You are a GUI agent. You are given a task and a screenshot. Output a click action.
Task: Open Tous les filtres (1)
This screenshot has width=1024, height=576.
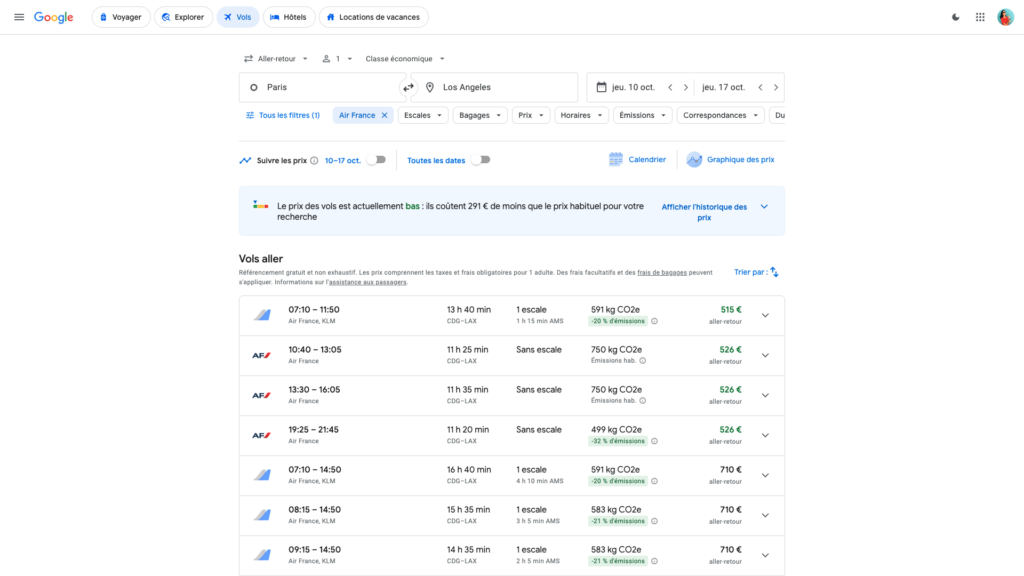pos(283,116)
